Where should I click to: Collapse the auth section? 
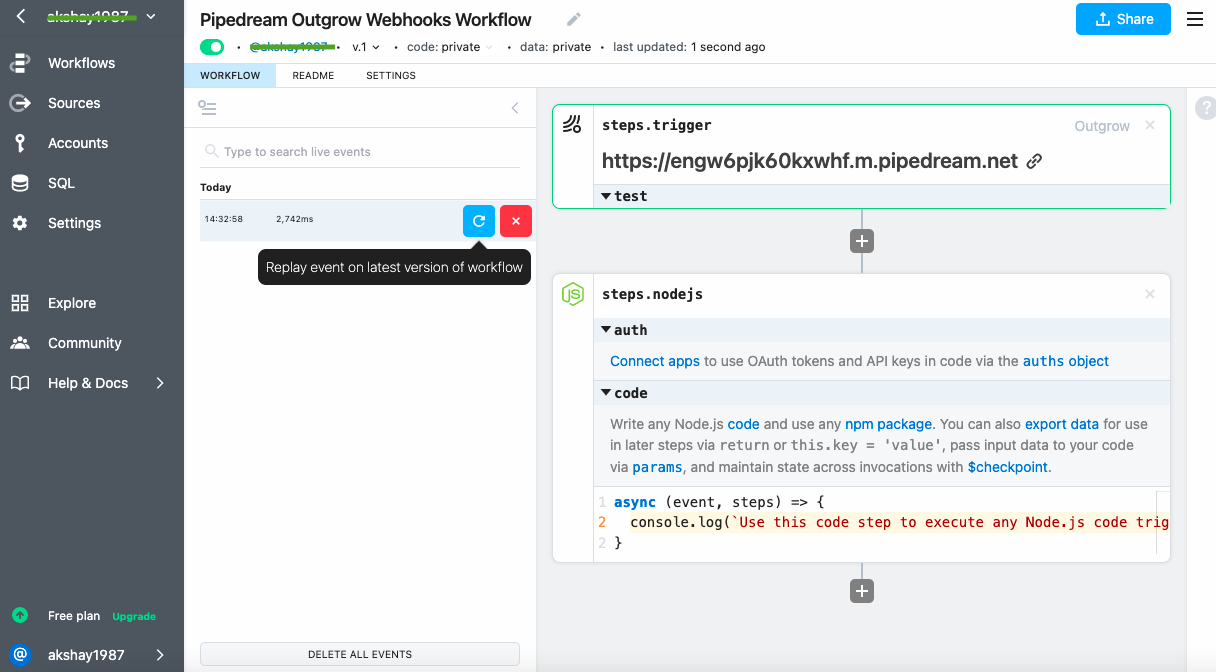point(606,330)
